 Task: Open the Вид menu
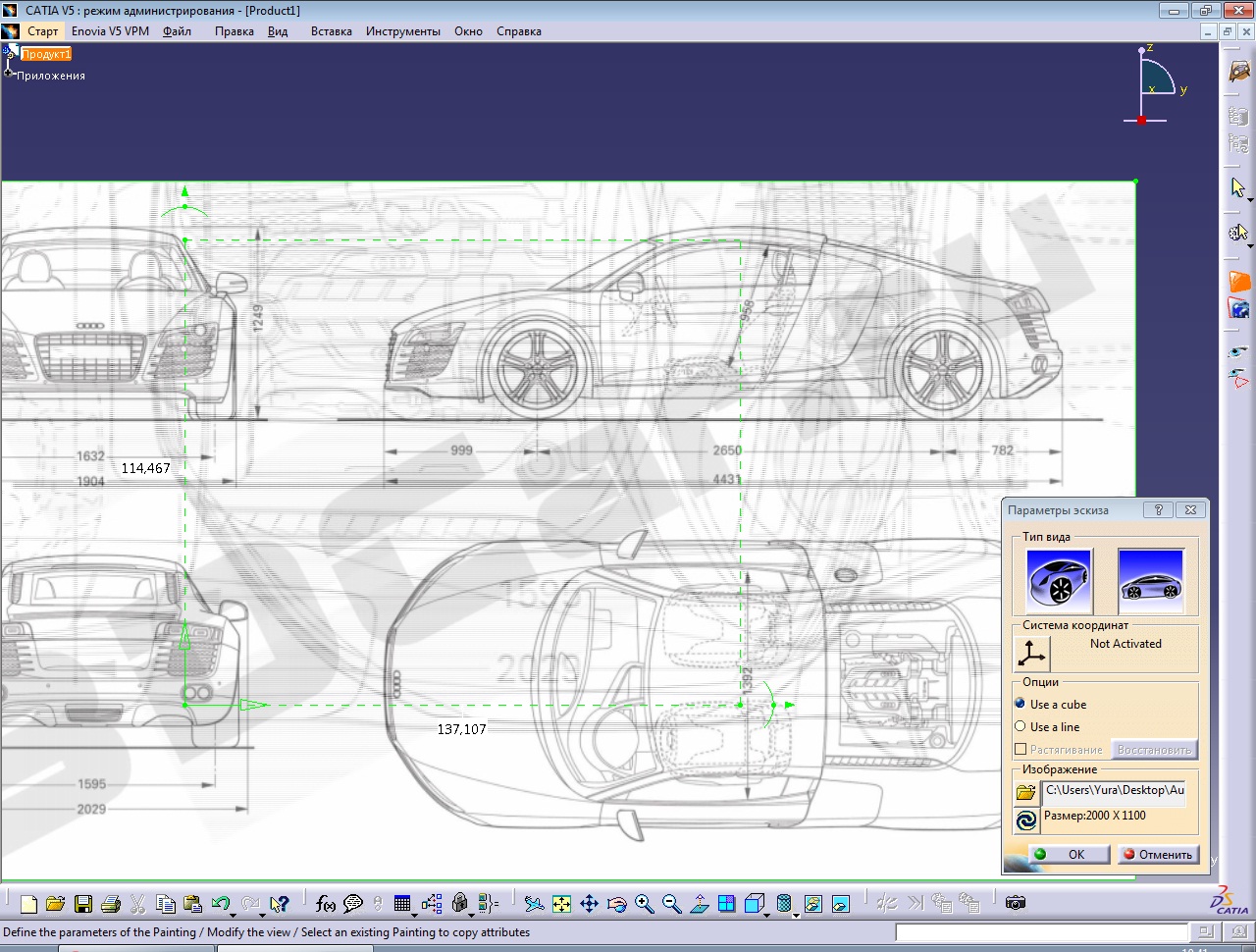pos(278,31)
